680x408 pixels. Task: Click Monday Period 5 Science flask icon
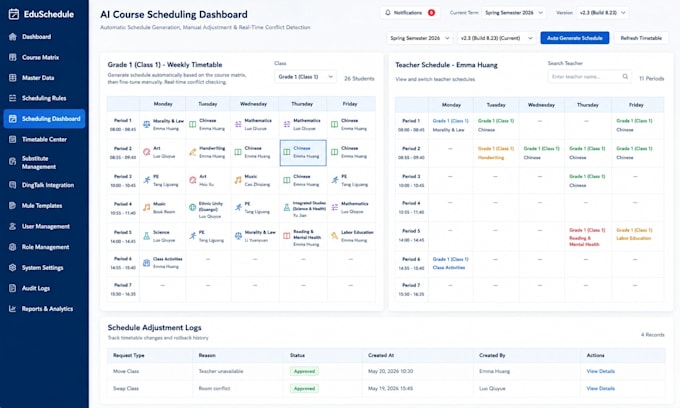click(x=147, y=236)
